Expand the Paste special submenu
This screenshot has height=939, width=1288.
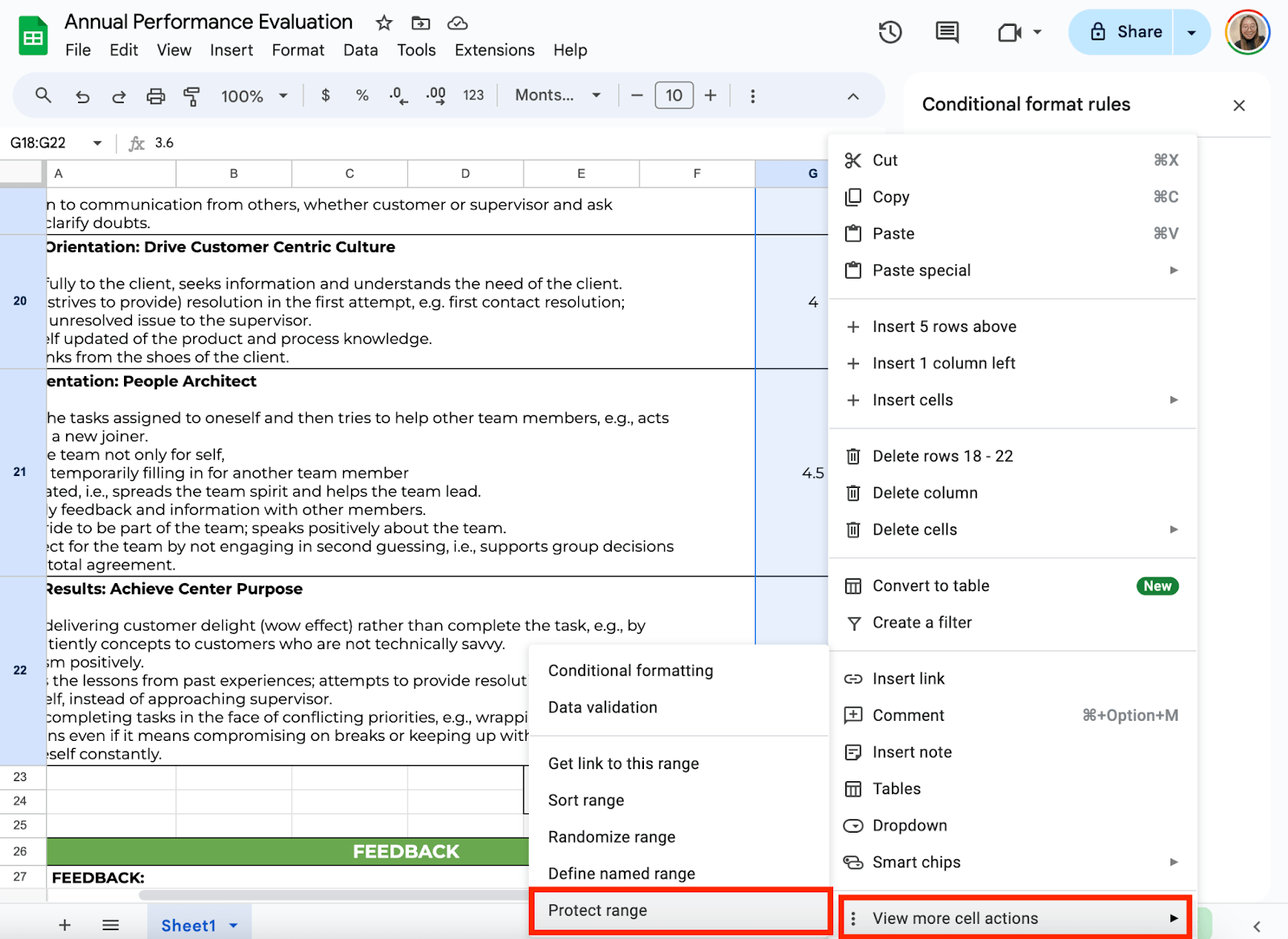click(1174, 271)
